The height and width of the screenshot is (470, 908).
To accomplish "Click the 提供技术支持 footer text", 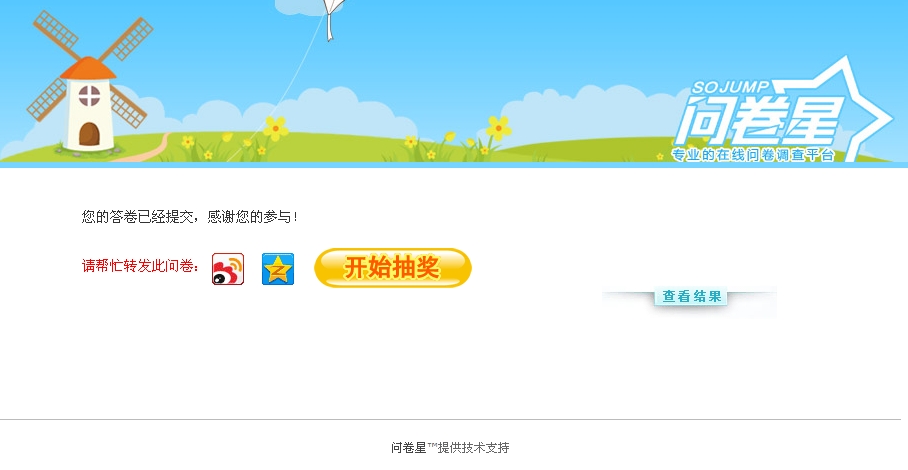I will point(474,447).
